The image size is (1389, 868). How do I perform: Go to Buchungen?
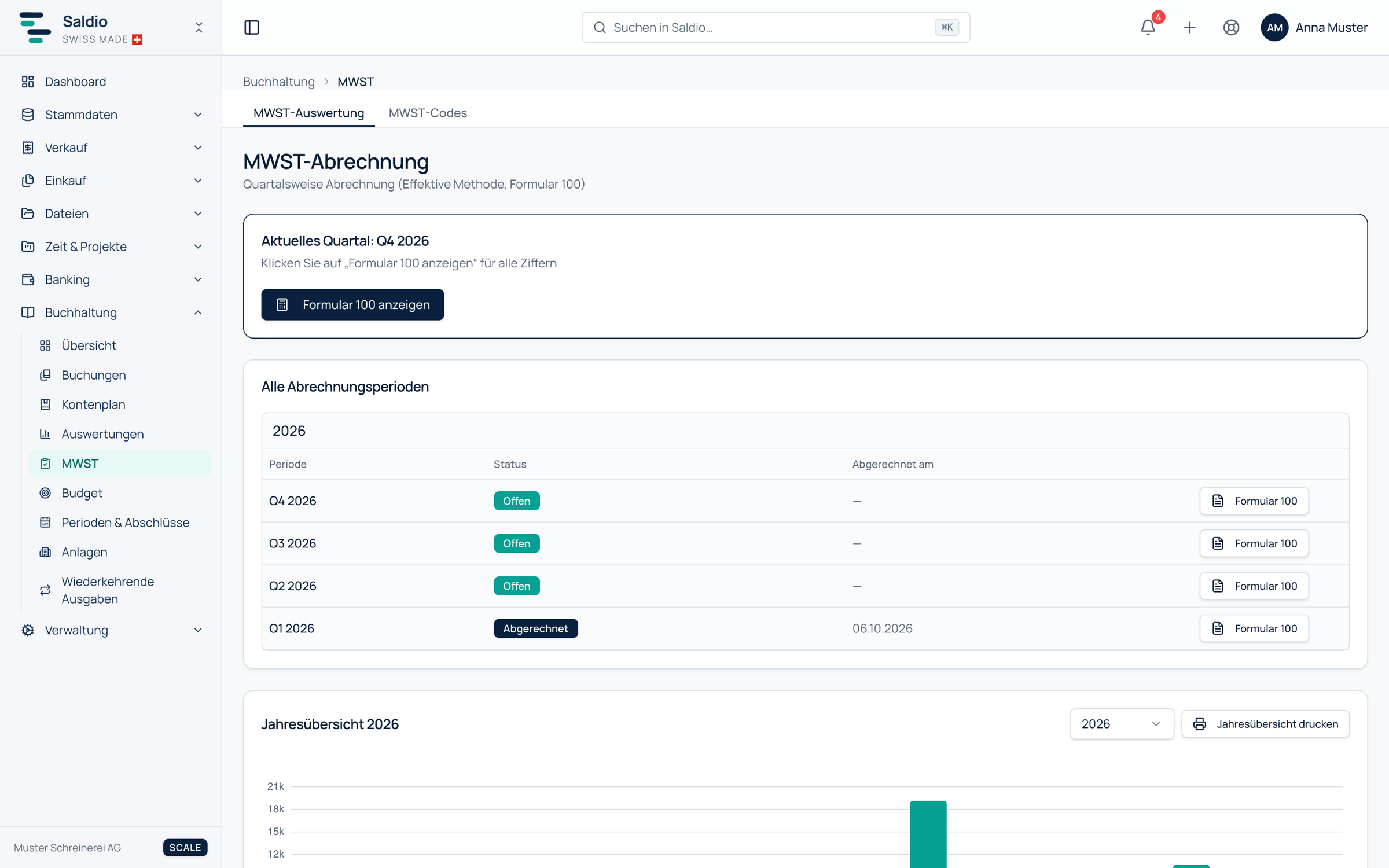click(120, 375)
